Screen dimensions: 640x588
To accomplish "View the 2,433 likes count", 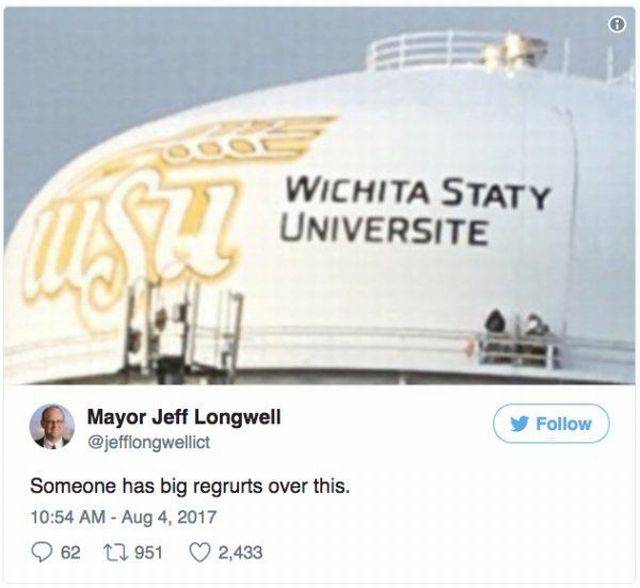I will point(240,553).
